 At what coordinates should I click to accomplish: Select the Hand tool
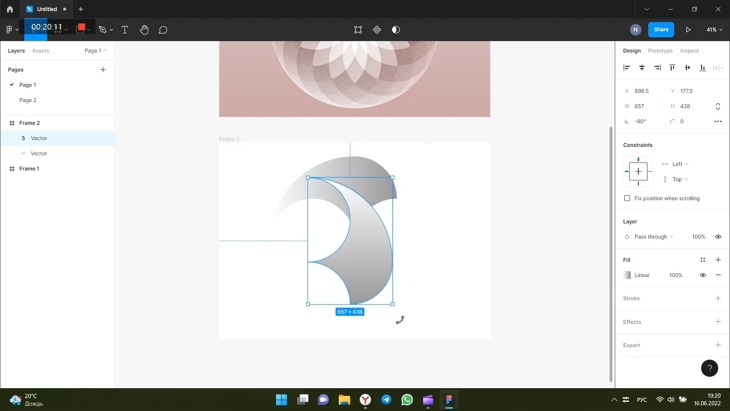click(x=144, y=30)
